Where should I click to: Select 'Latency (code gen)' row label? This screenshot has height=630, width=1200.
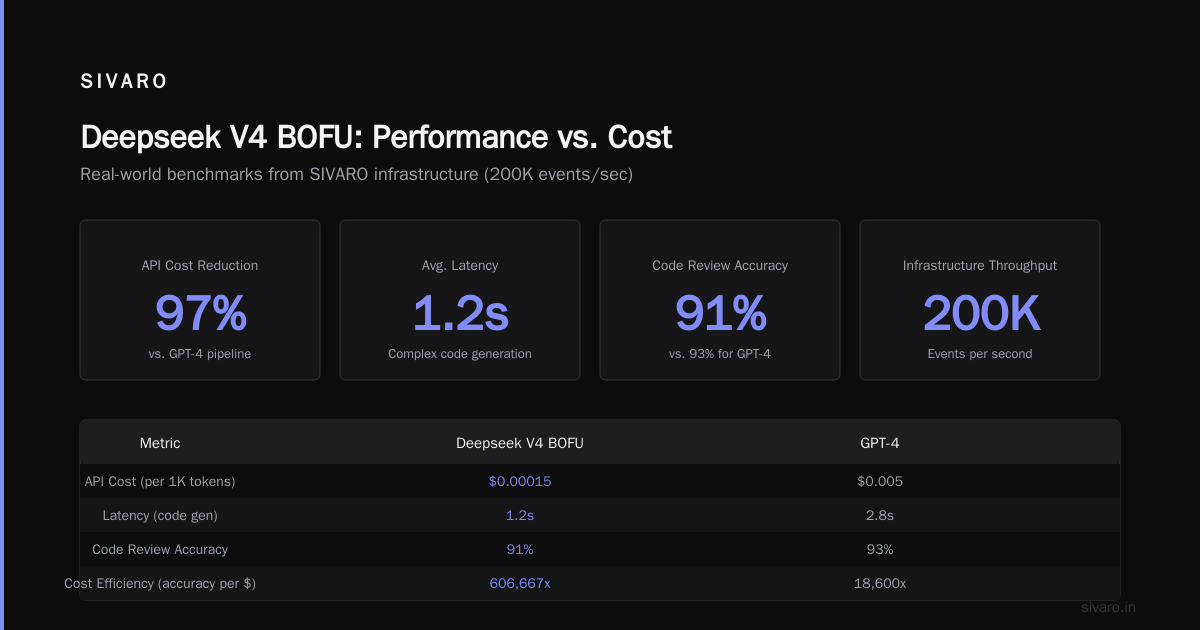(x=160, y=515)
